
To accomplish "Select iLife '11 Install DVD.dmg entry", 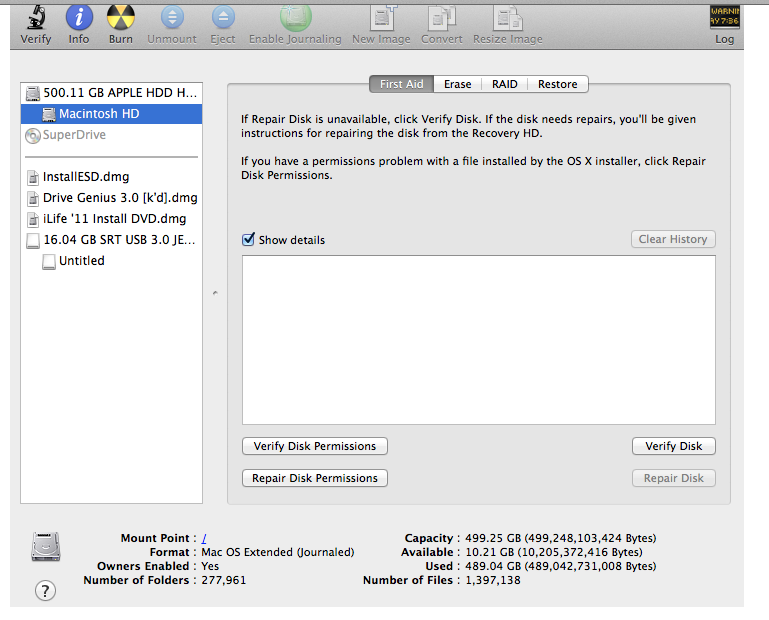I will 111,219.
